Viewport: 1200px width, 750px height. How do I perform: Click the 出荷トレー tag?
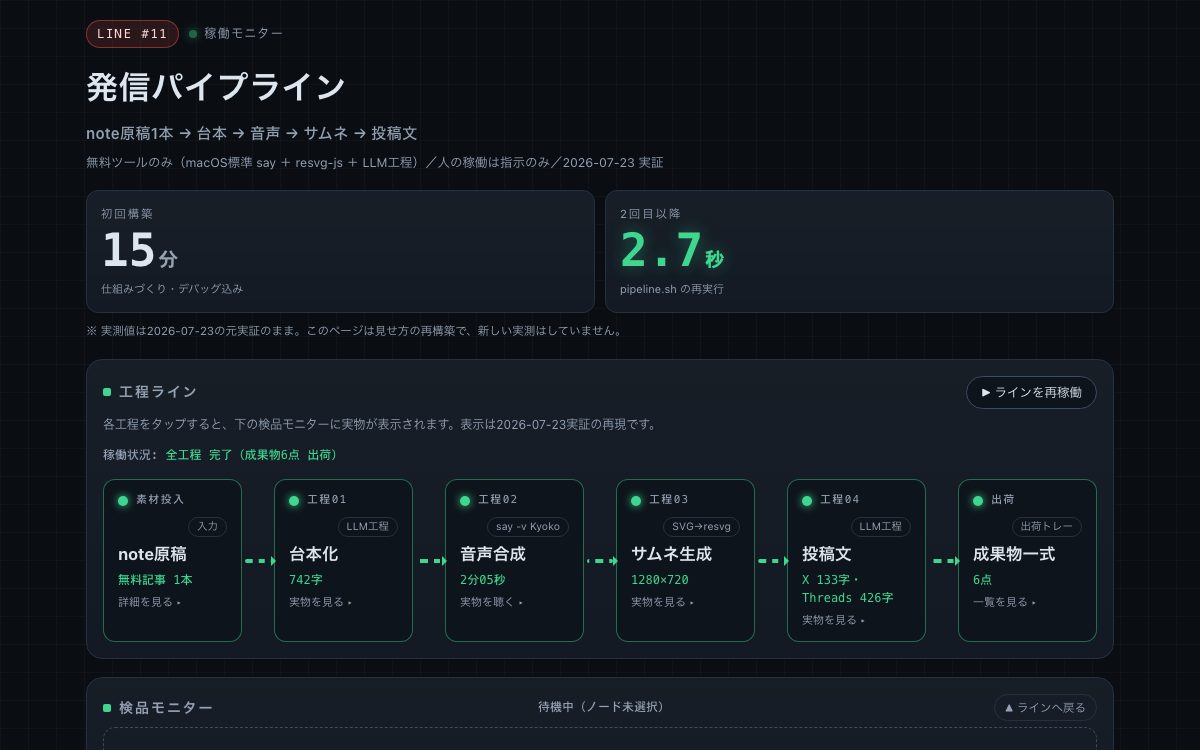[x=1047, y=526]
